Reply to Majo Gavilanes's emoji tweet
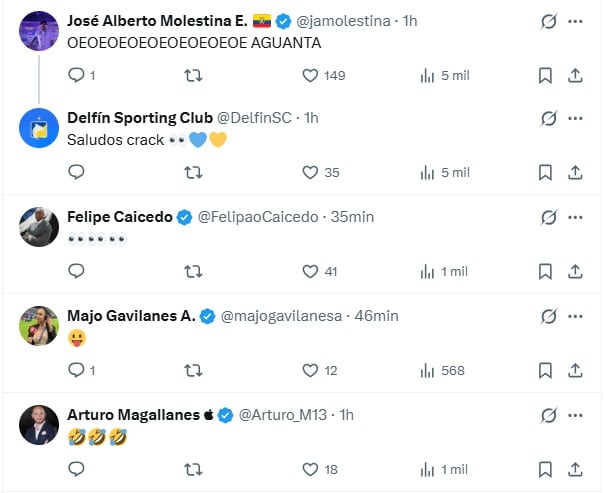This screenshot has height=493, width=605. [x=76, y=370]
